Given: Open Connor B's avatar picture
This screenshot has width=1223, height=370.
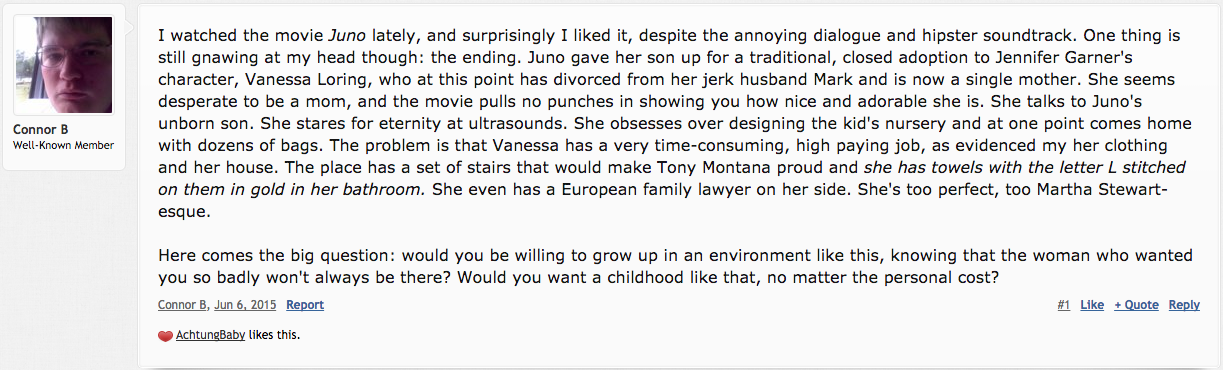Looking at the screenshot, I should coord(64,66).
